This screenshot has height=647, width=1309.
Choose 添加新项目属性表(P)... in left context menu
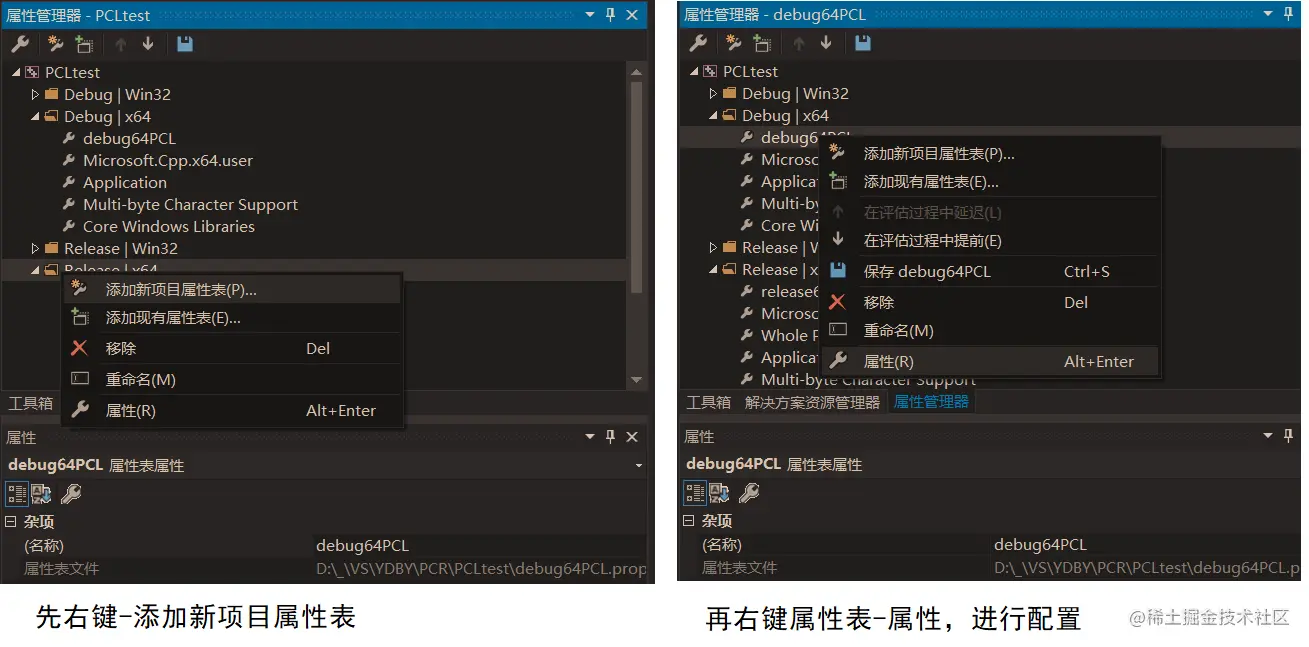pyautogui.click(x=232, y=290)
